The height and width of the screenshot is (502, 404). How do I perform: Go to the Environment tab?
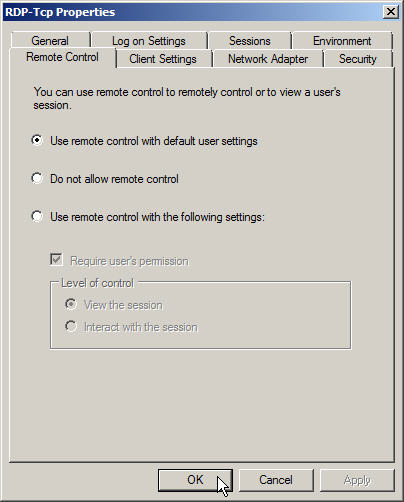click(x=342, y=41)
